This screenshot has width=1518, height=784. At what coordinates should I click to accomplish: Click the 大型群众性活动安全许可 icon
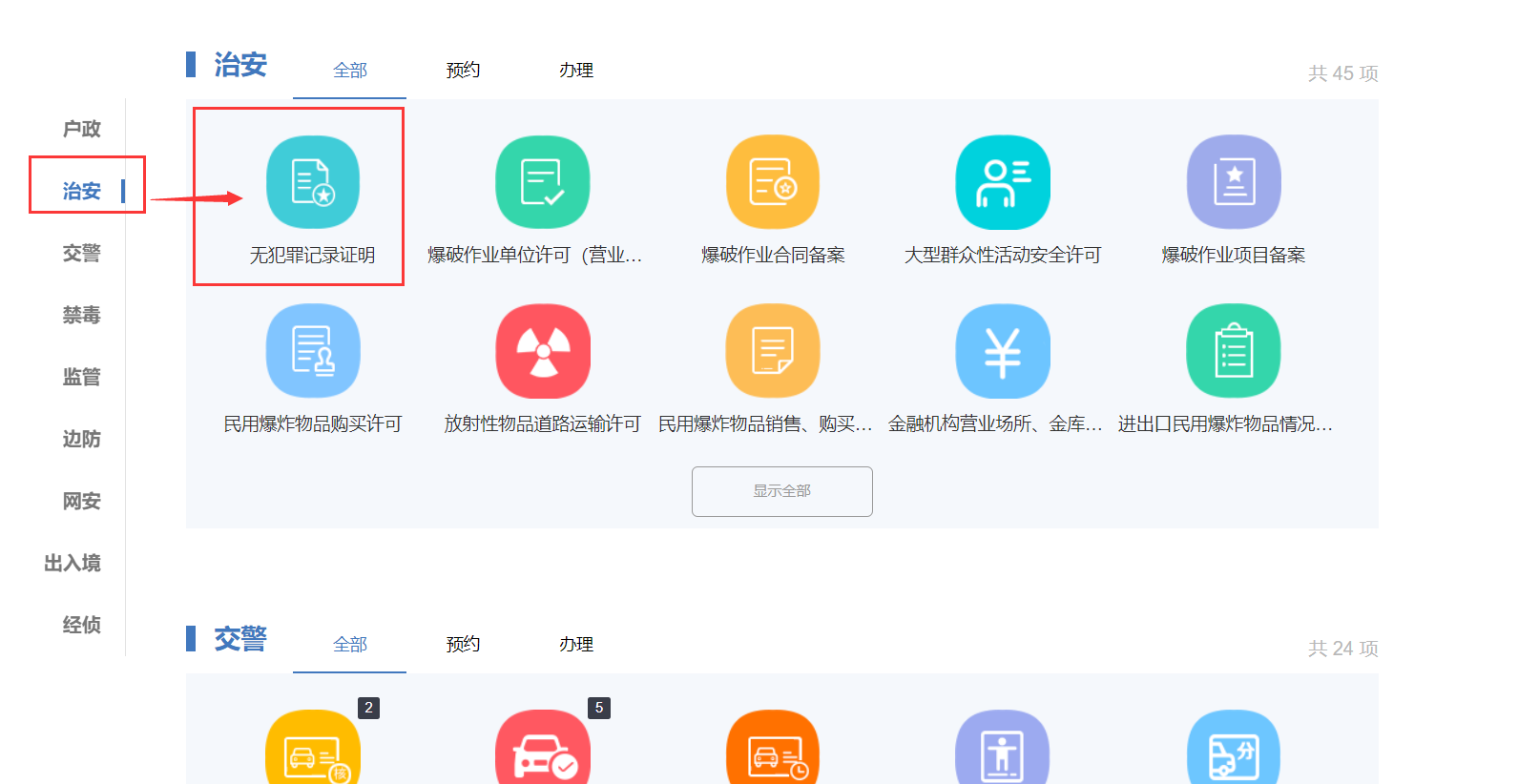click(x=1003, y=182)
